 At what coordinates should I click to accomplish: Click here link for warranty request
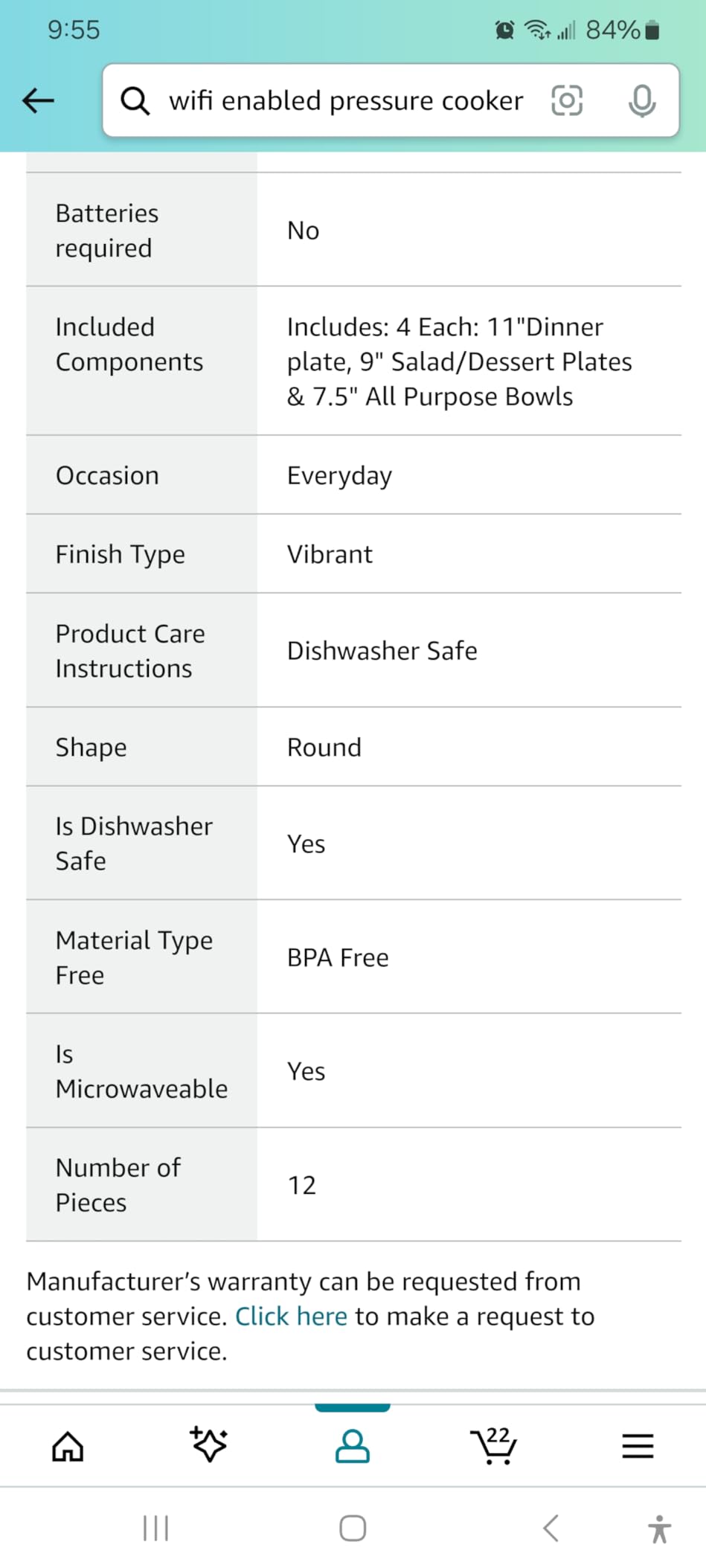pyautogui.click(x=291, y=1316)
